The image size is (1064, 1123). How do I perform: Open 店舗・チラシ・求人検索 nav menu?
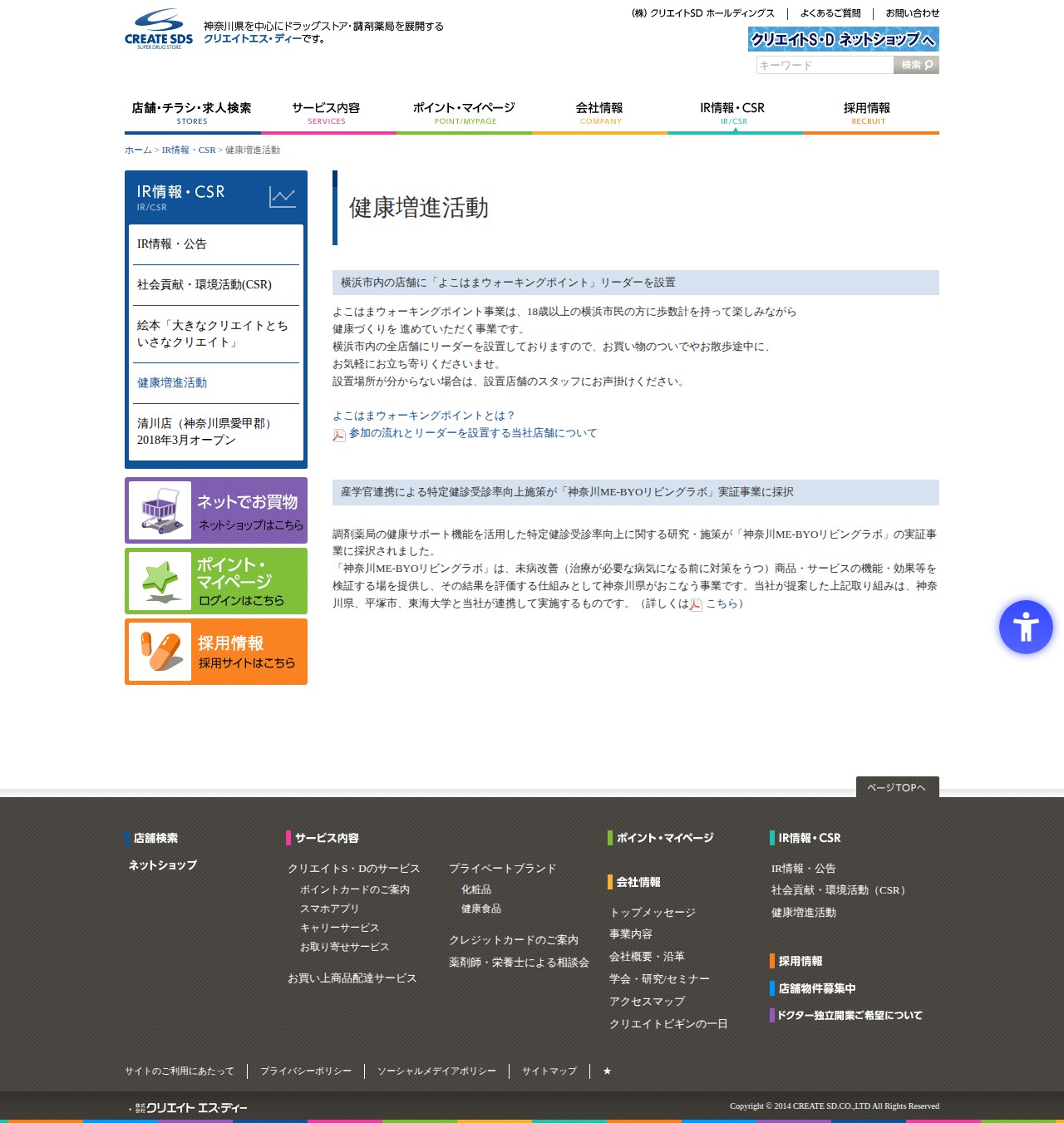[192, 114]
